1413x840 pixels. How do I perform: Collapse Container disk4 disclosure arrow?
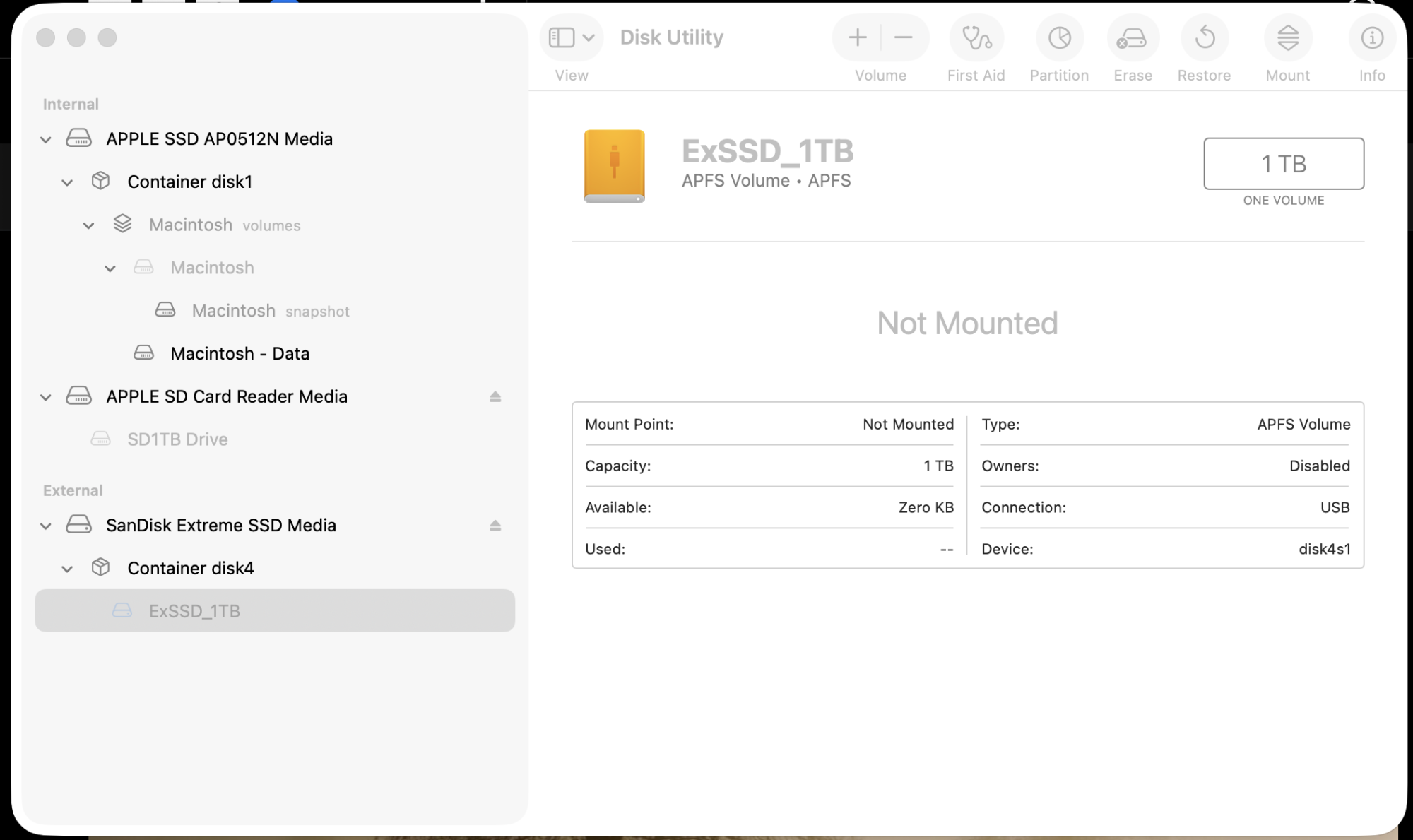(x=67, y=569)
